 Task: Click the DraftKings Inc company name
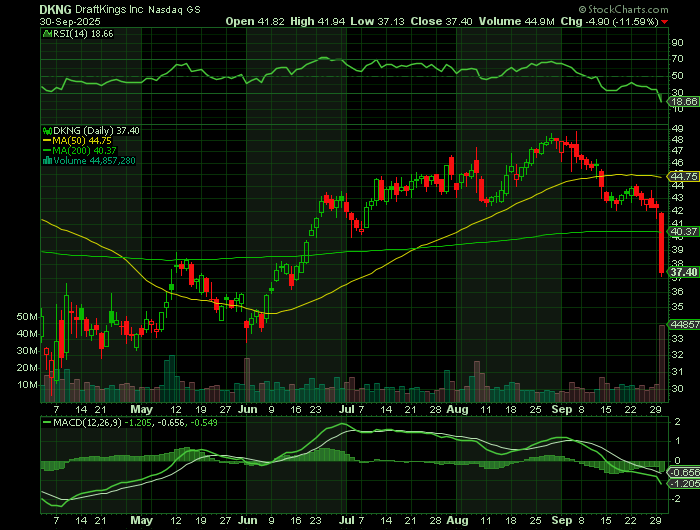[109, 9]
